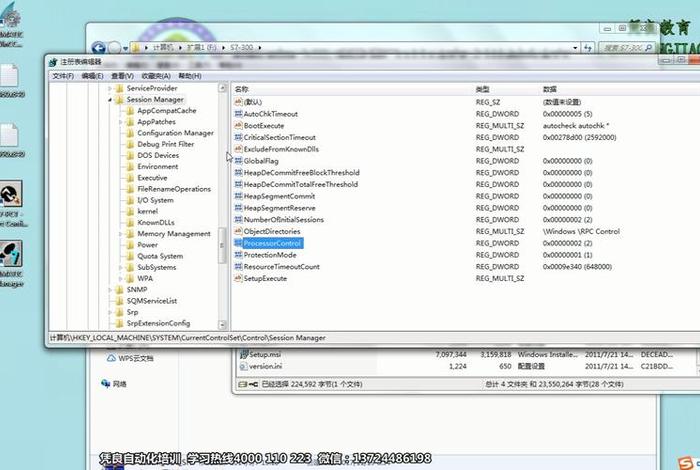Select version.ini file in Explorer window
700x470 pixels.
point(265,366)
